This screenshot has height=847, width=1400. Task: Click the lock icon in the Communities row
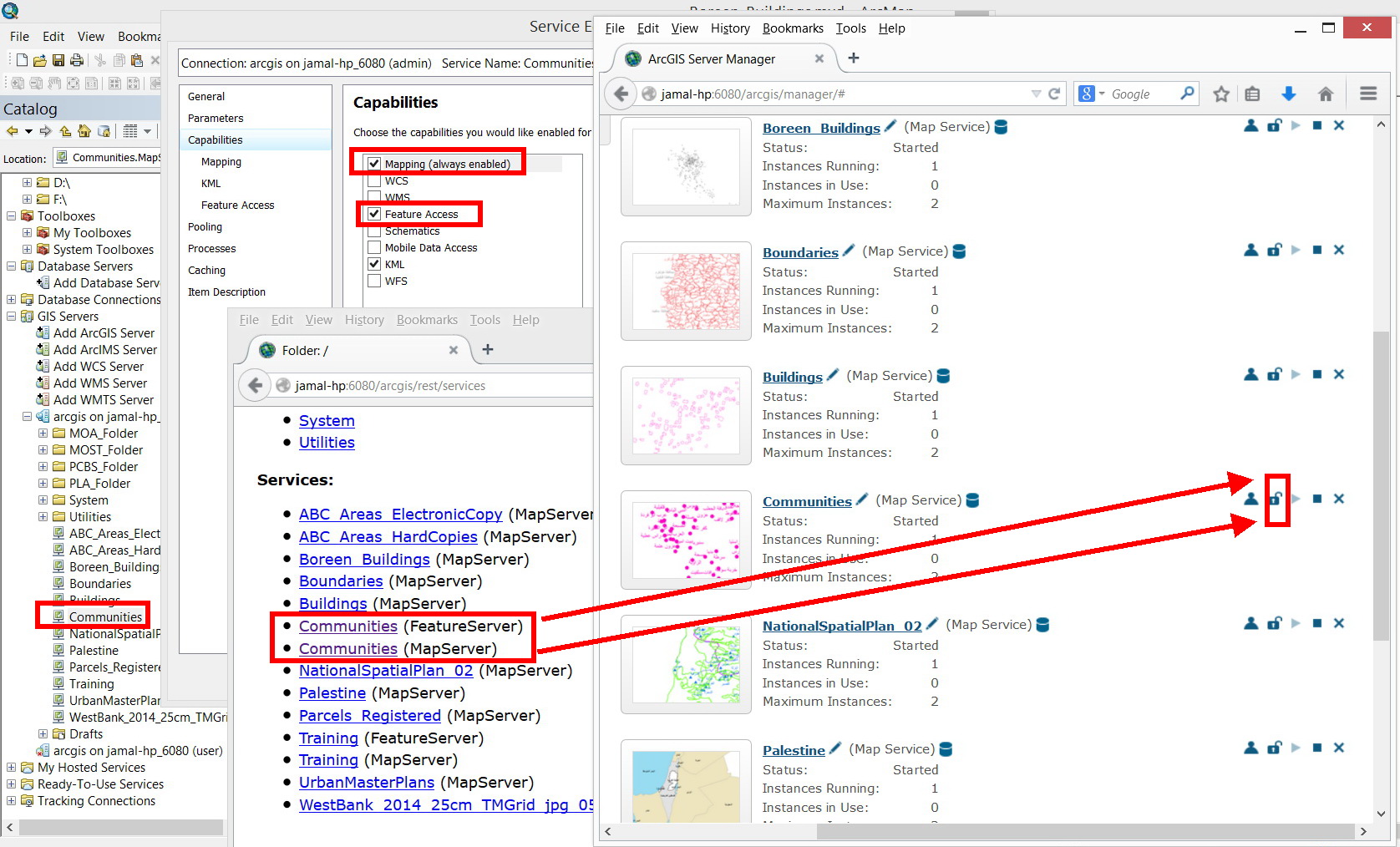pyautogui.click(x=1275, y=499)
